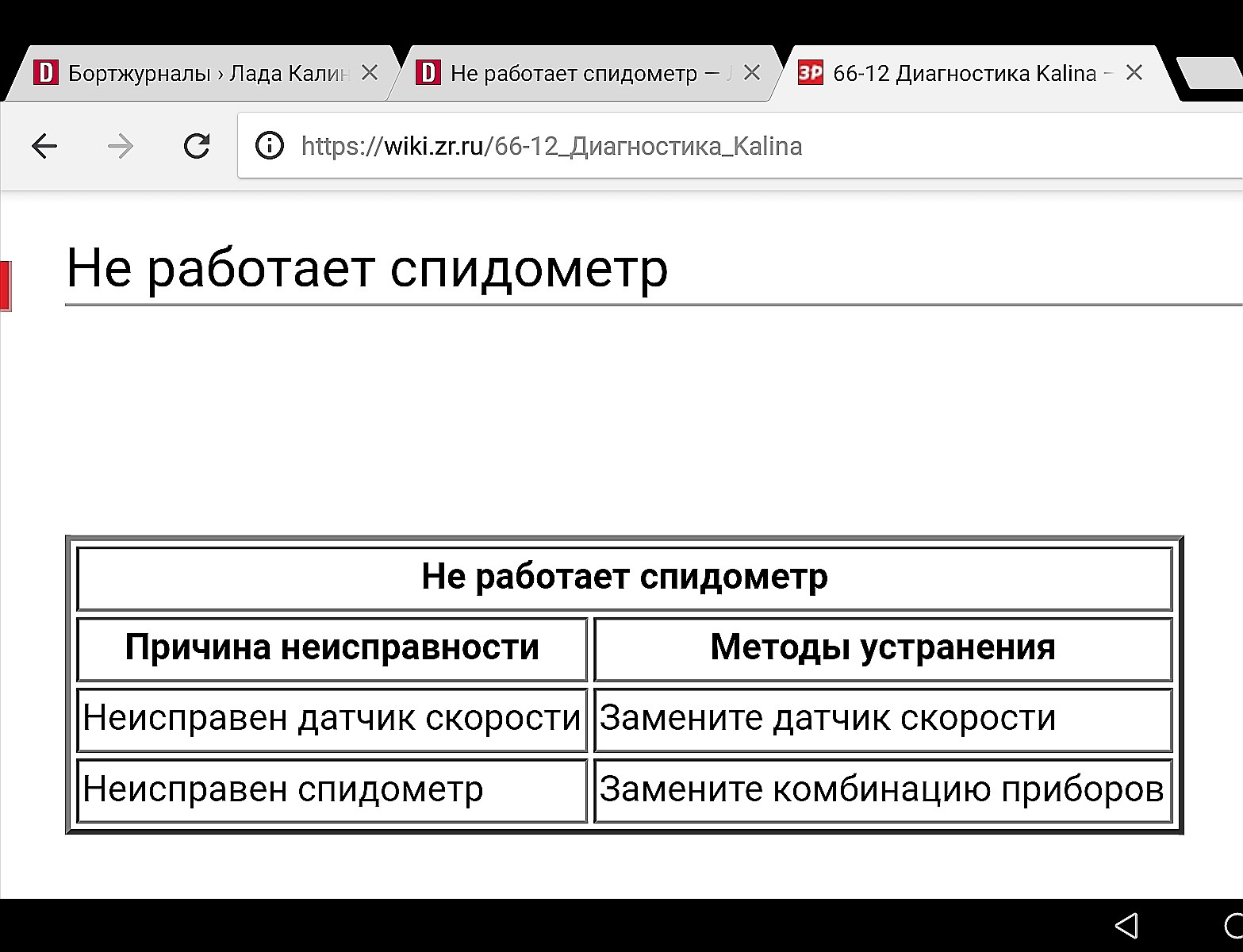Close the Бортжурналы Лада Калина tab

(x=370, y=73)
